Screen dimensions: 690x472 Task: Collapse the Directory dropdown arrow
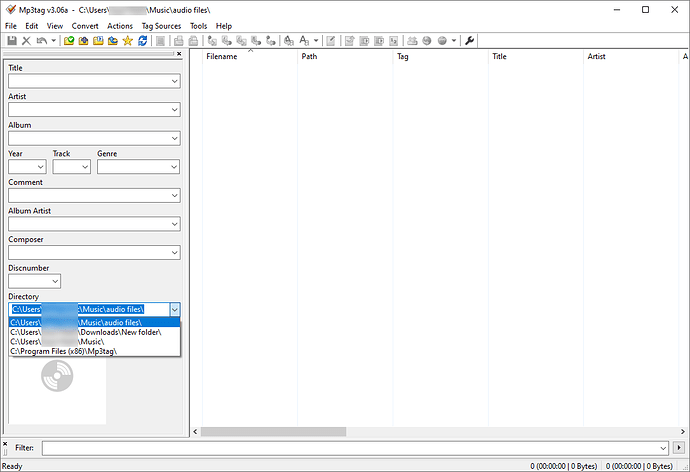point(175,310)
